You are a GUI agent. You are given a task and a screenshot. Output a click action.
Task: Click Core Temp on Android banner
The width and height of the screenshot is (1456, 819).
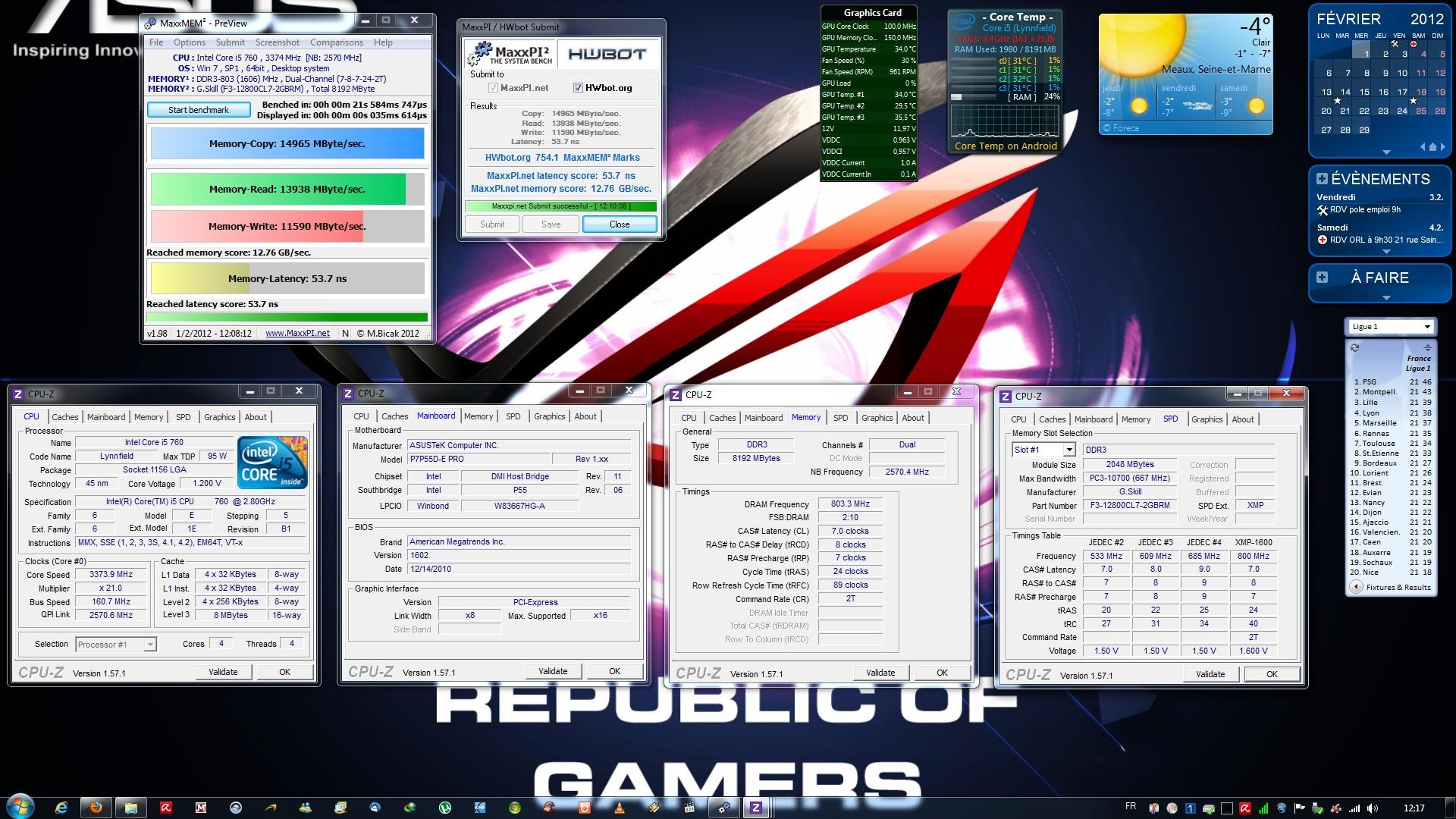click(1006, 146)
